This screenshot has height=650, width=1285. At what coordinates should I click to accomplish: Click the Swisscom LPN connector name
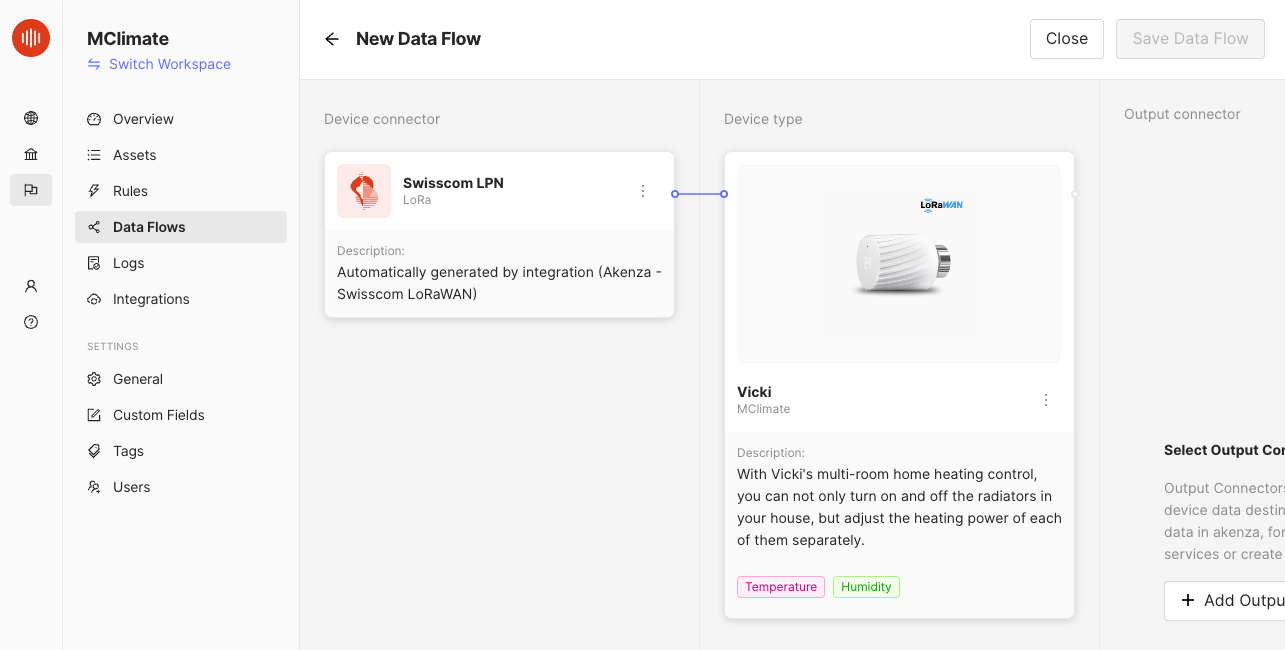453,183
